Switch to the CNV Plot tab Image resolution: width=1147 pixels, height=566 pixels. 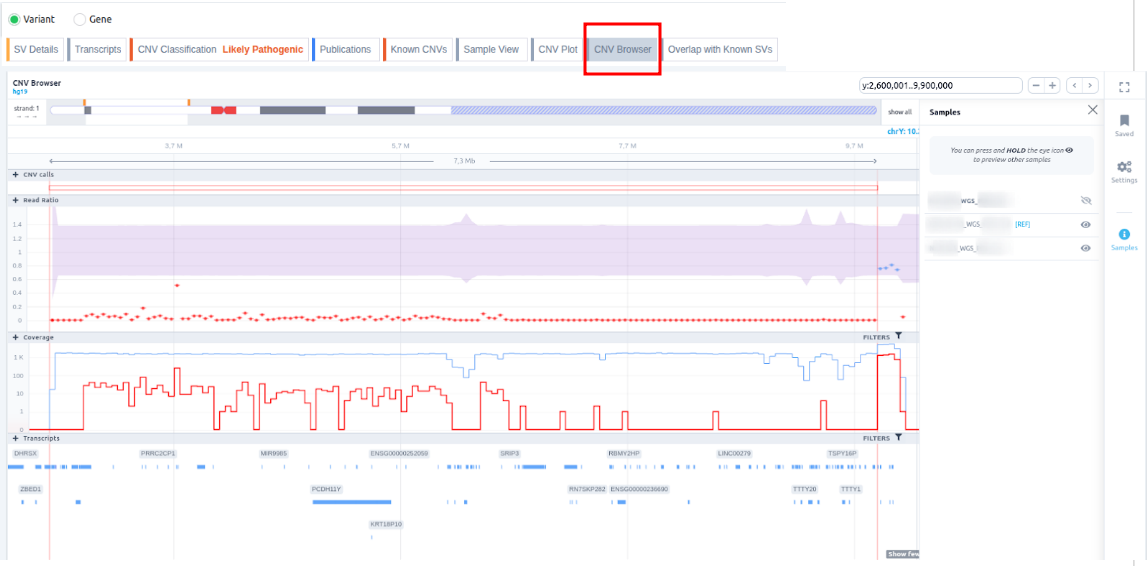[x=557, y=49]
